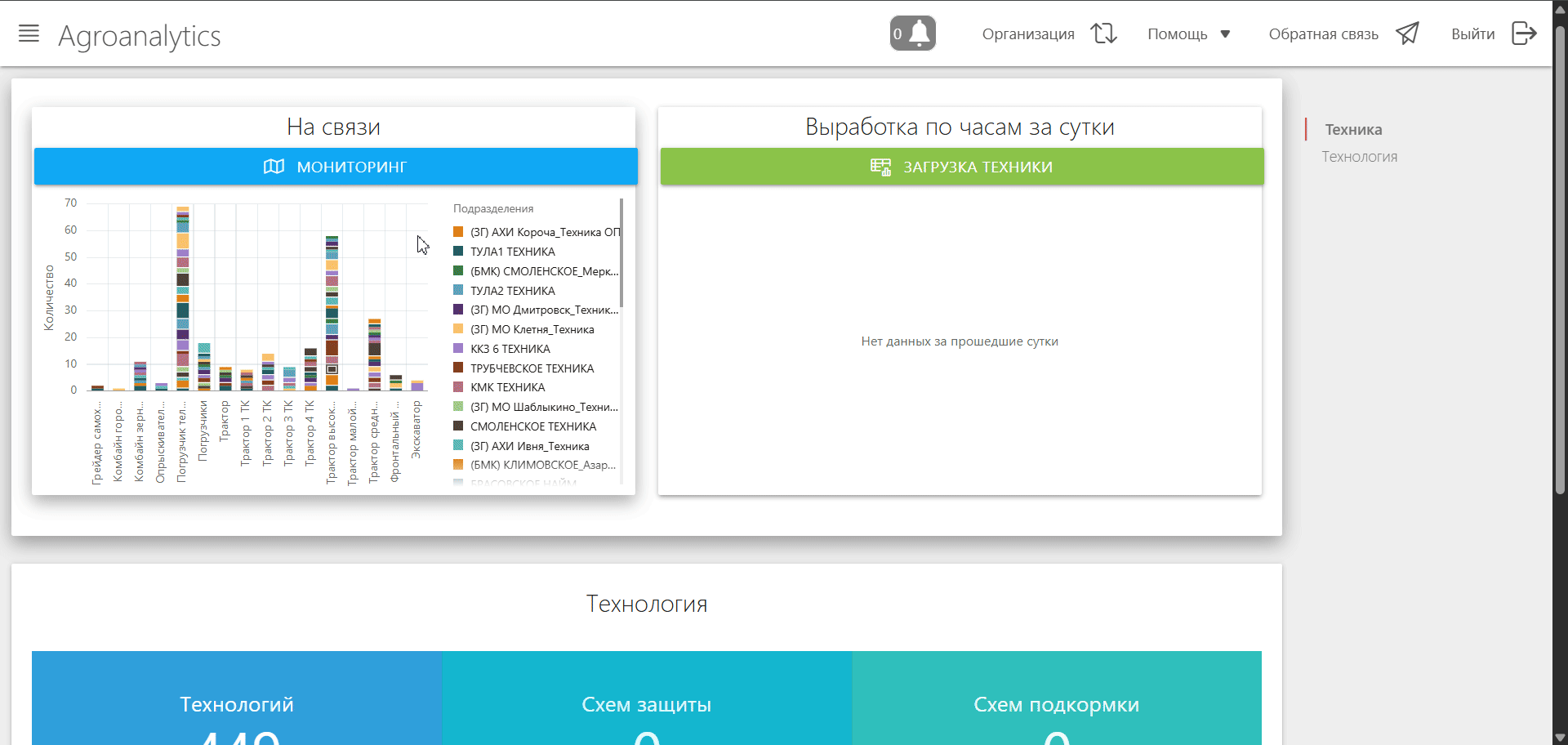Select Техника in the side navigation
This screenshot has width=1568, height=745.
[x=1353, y=130]
